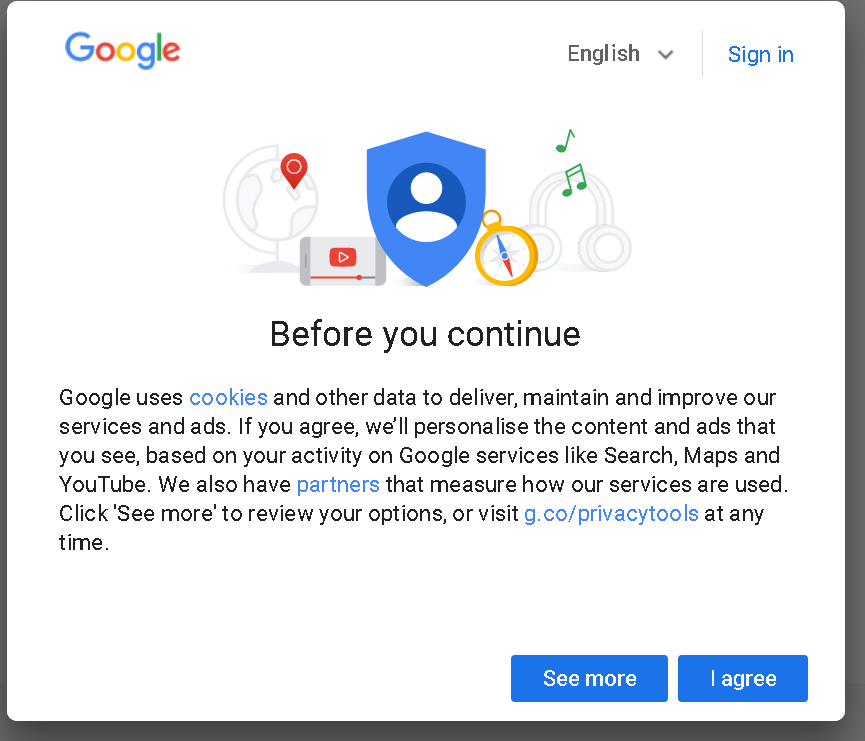Click the chevron arrow beside English

pos(666,55)
